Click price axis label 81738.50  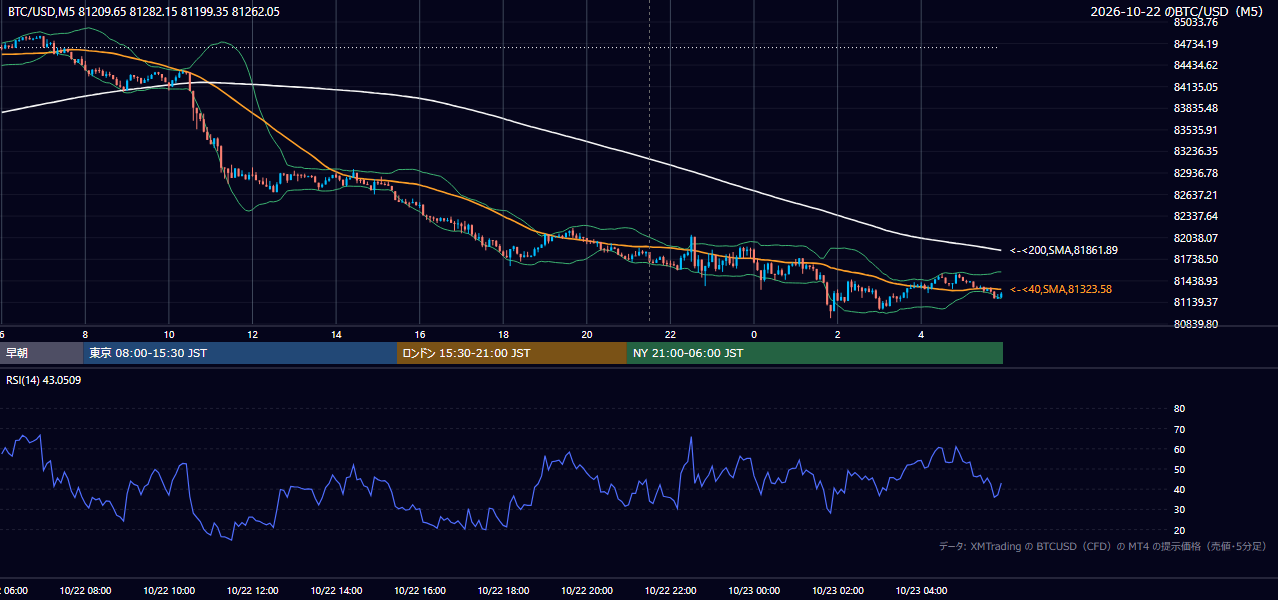coord(1195,259)
